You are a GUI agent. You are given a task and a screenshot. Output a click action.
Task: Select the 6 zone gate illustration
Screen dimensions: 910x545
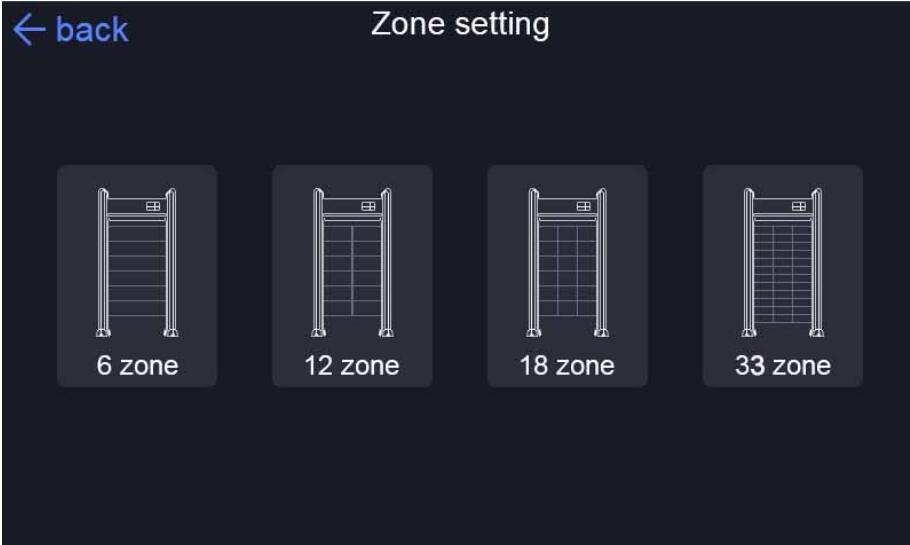coord(137,262)
